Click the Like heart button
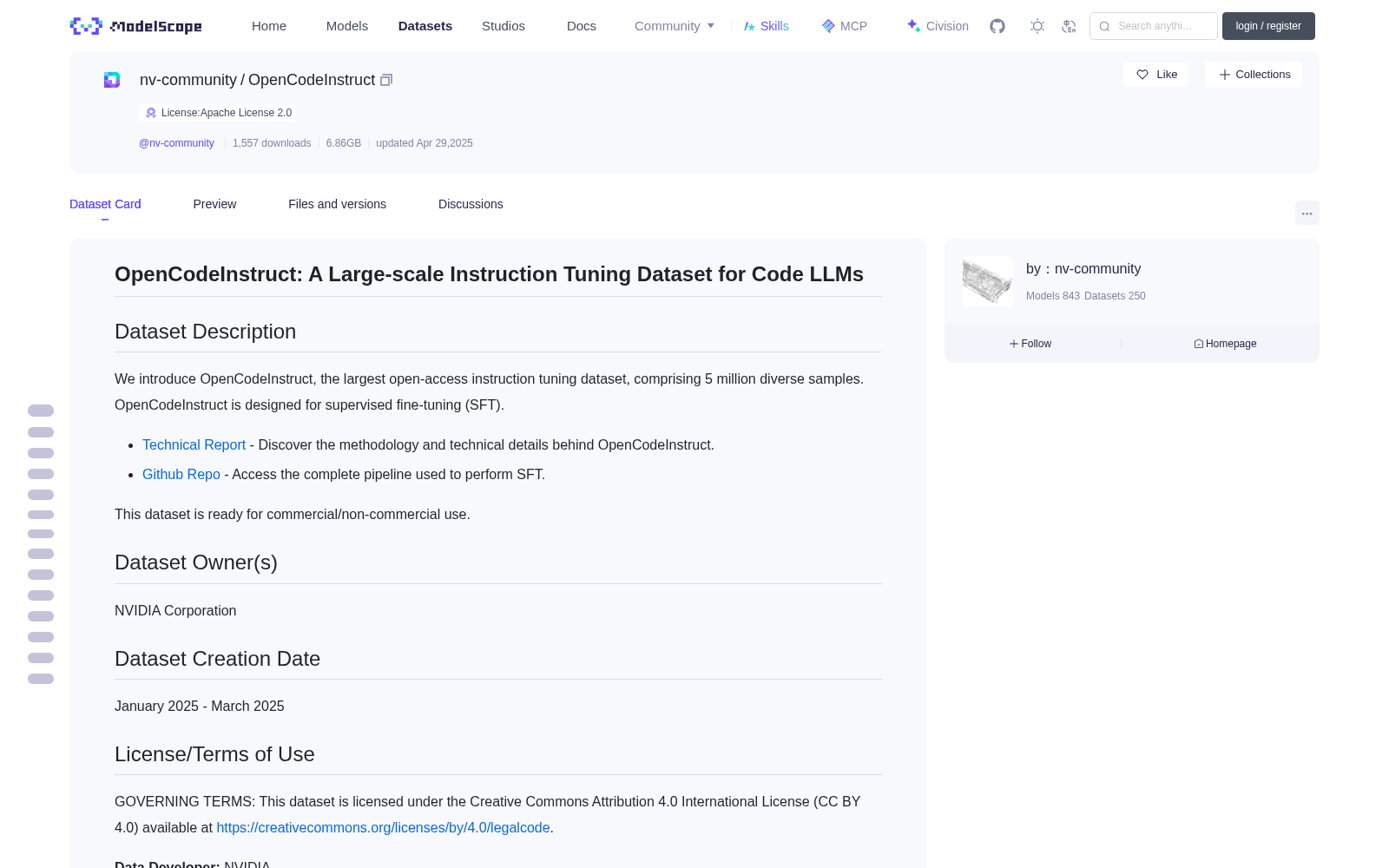Viewport: 1389px width, 868px height. pos(1155,75)
